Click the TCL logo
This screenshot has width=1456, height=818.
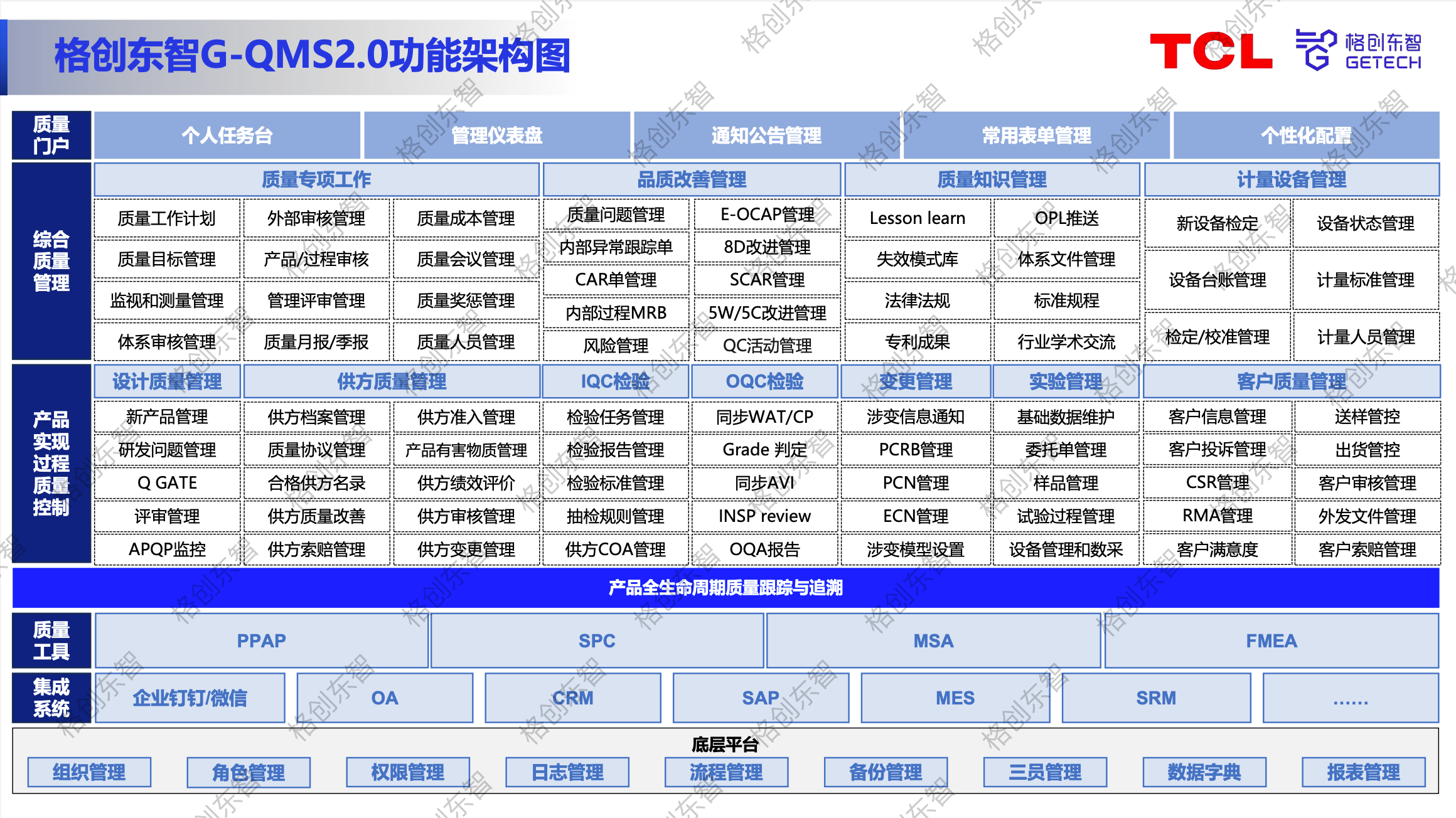1210,51
